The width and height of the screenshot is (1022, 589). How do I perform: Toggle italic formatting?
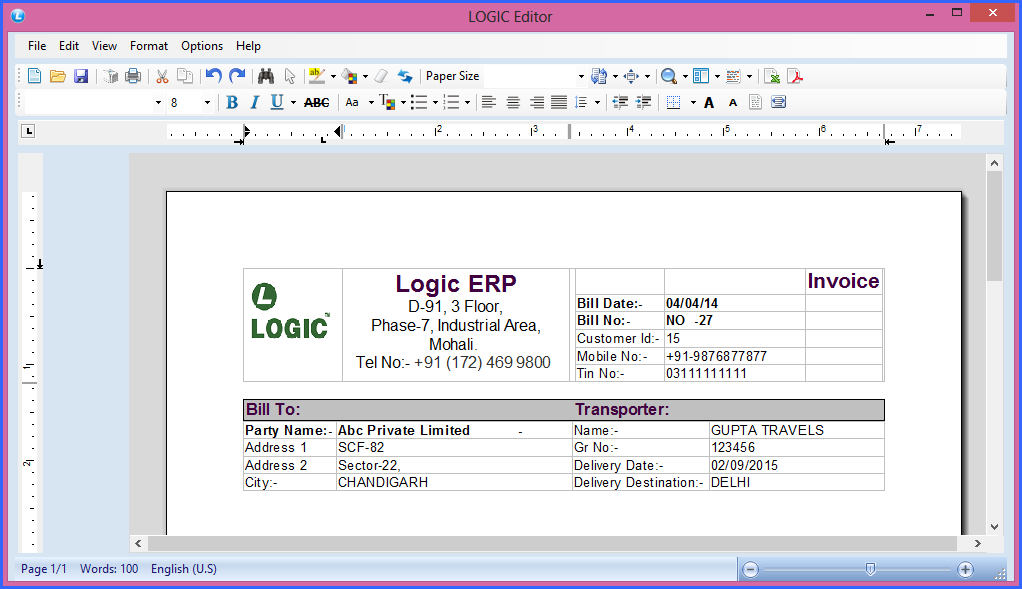pos(255,102)
